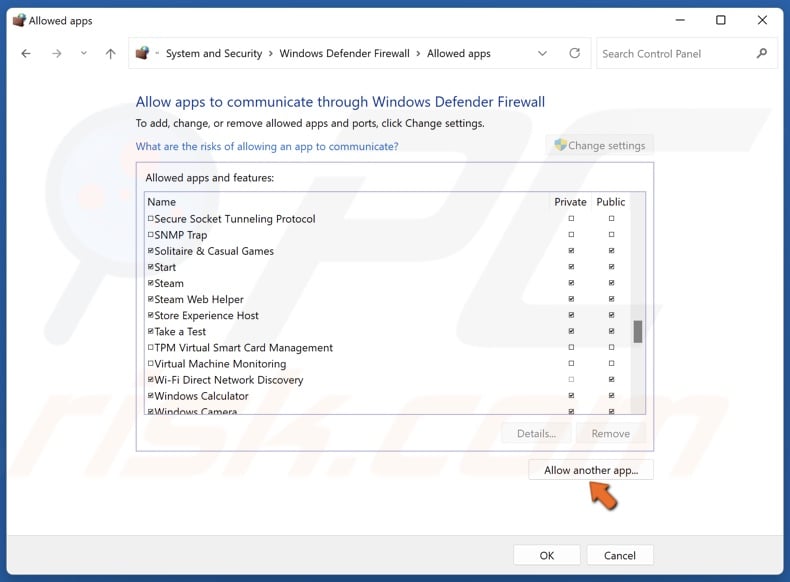The image size is (790, 582).
Task: Click the Back navigation arrow
Action: [x=26, y=54]
